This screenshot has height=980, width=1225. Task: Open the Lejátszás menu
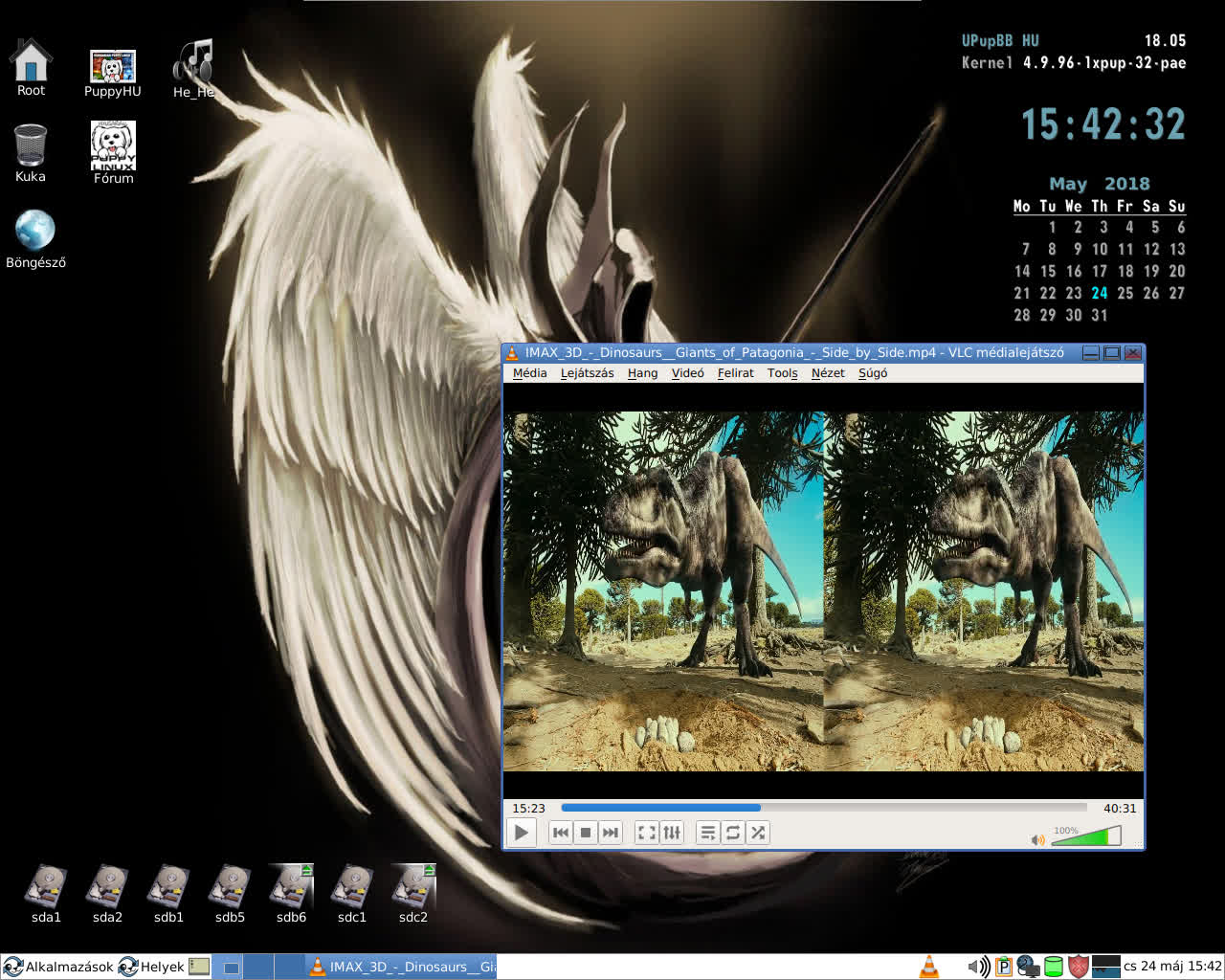point(588,373)
